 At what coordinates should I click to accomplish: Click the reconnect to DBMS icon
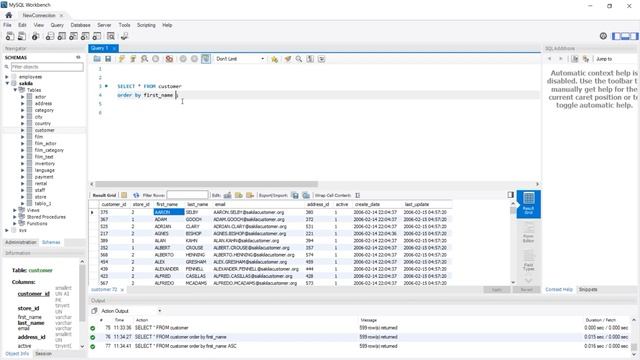tap(124, 36)
